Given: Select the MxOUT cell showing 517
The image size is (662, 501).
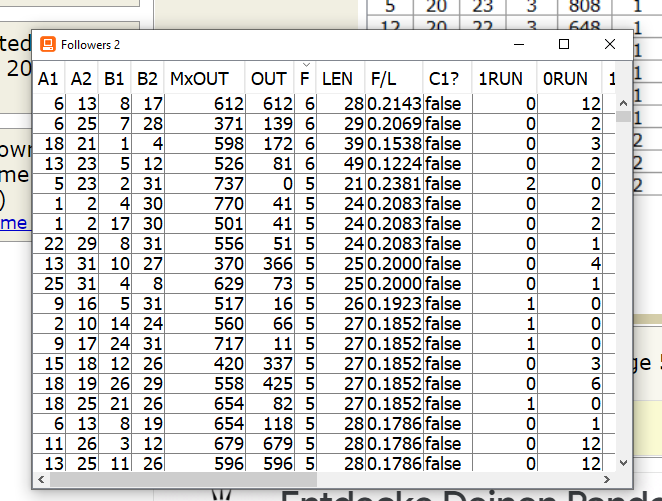Looking at the screenshot, I should click(x=204, y=304).
